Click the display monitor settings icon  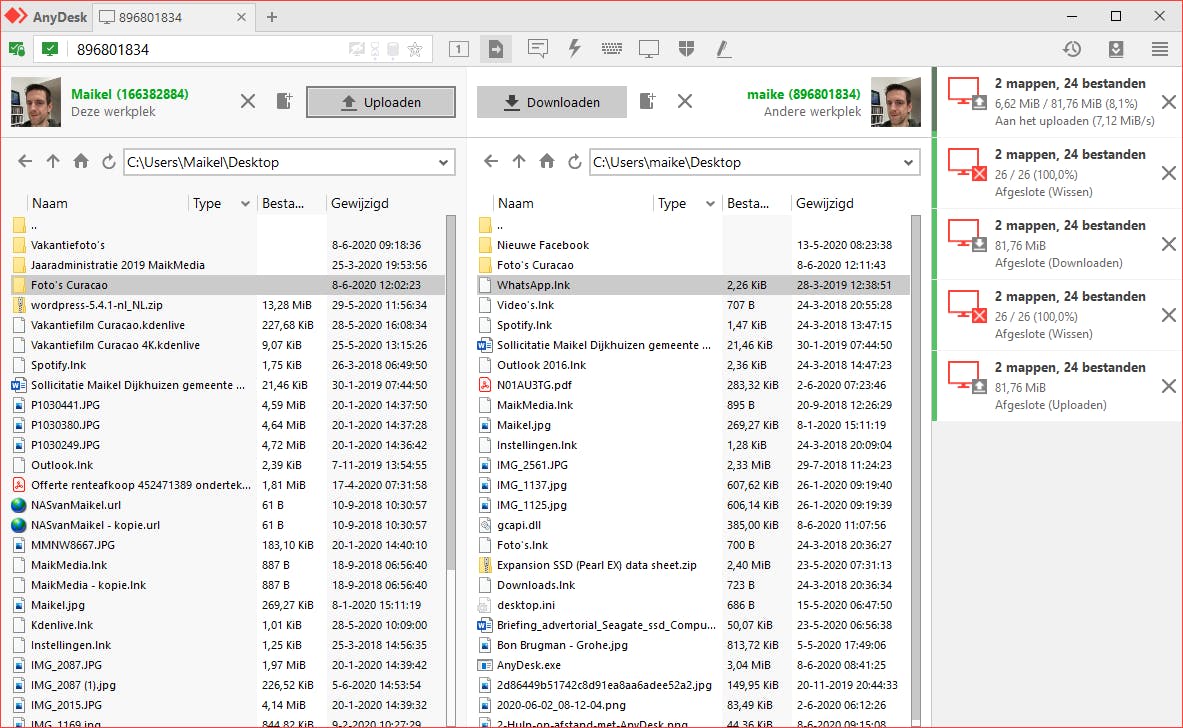click(649, 48)
